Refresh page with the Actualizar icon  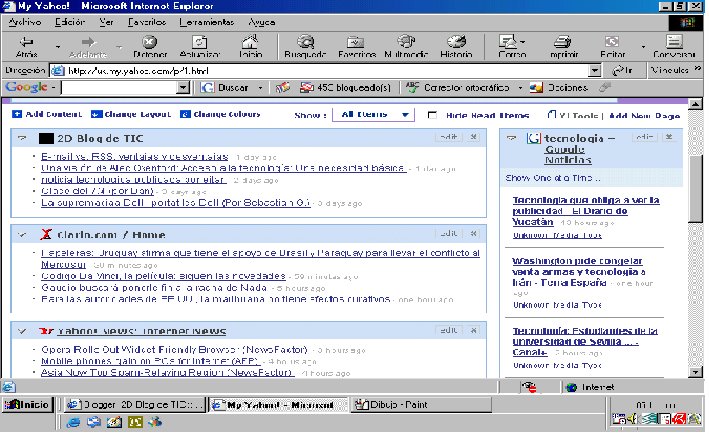pos(199,42)
